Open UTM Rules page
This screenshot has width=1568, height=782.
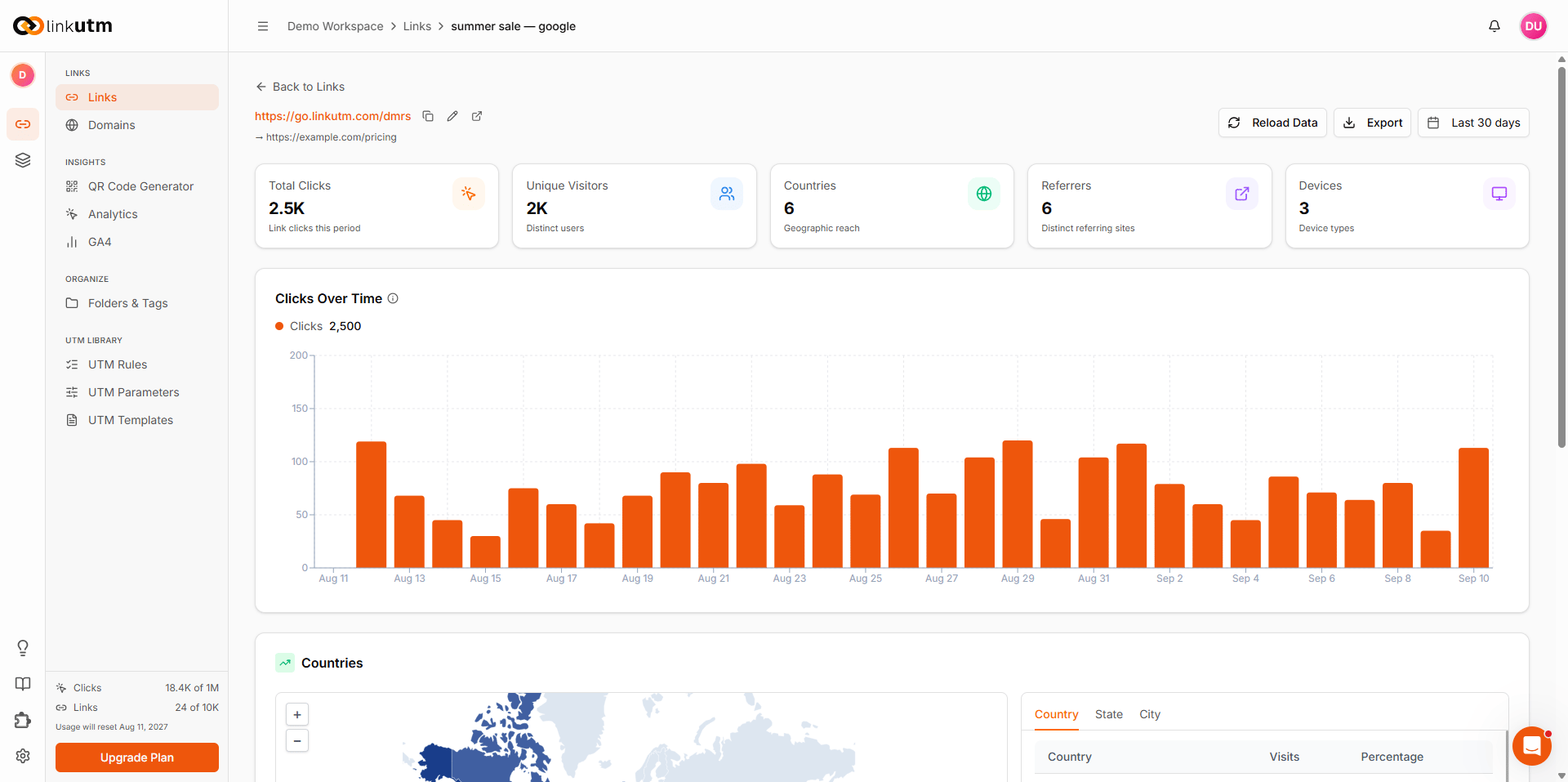(137, 364)
